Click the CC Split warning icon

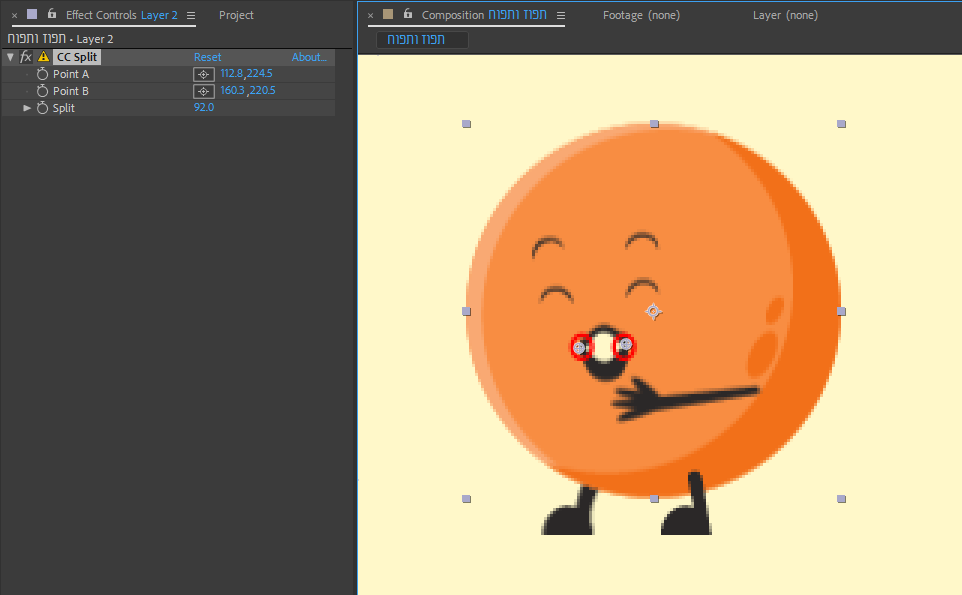43,56
